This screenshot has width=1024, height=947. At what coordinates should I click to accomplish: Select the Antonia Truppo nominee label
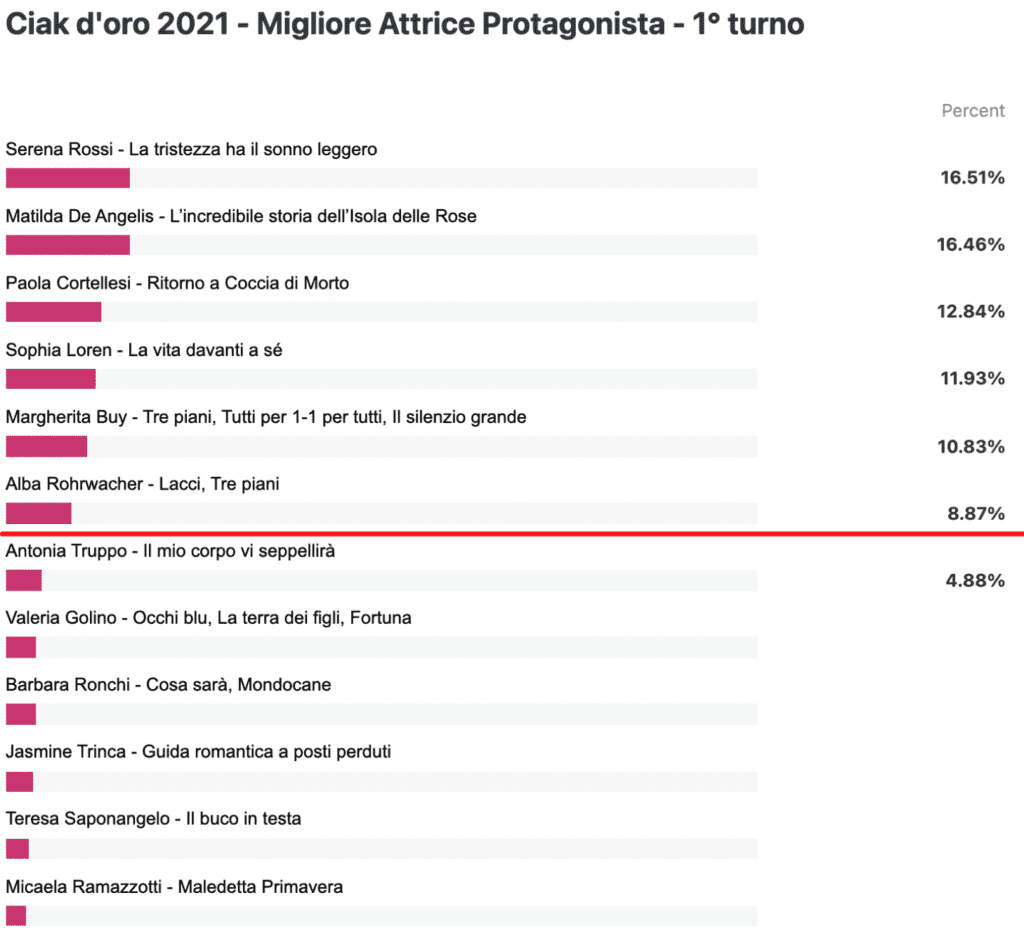[x=170, y=551]
